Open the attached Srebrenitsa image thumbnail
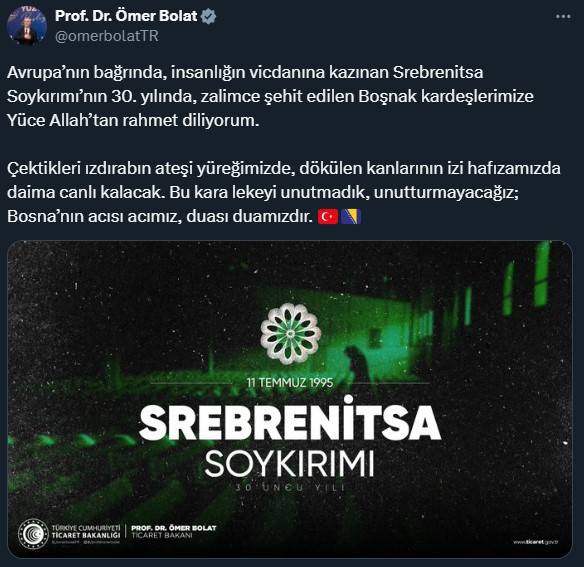584x567 pixels. pos(289,399)
